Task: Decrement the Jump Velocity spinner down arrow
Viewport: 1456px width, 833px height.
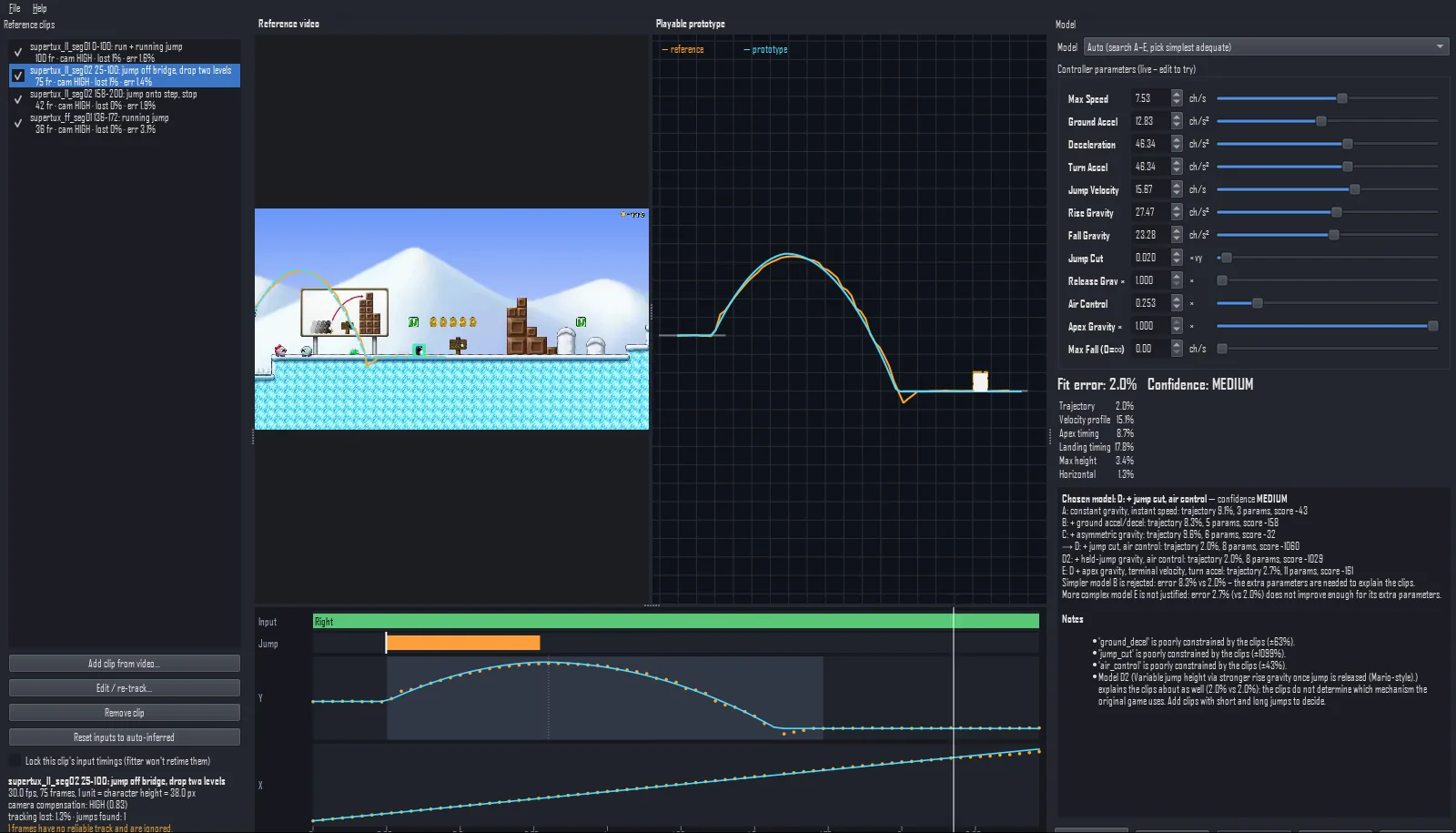Action: (x=1177, y=194)
